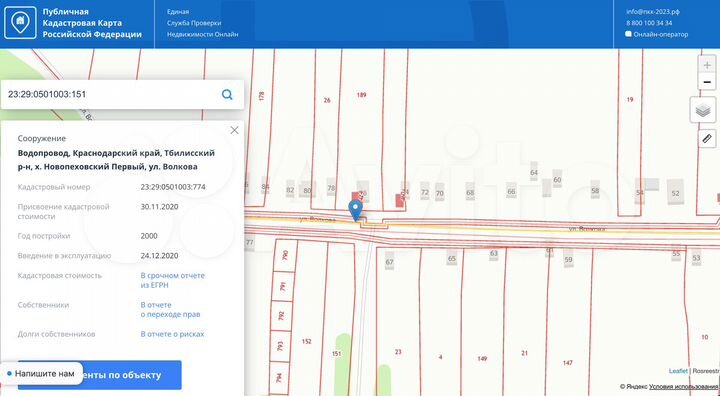Select parcel 4 on the map
Image resolution: width=720 pixels, height=396 pixels.
pyautogui.click(x=440, y=357)
